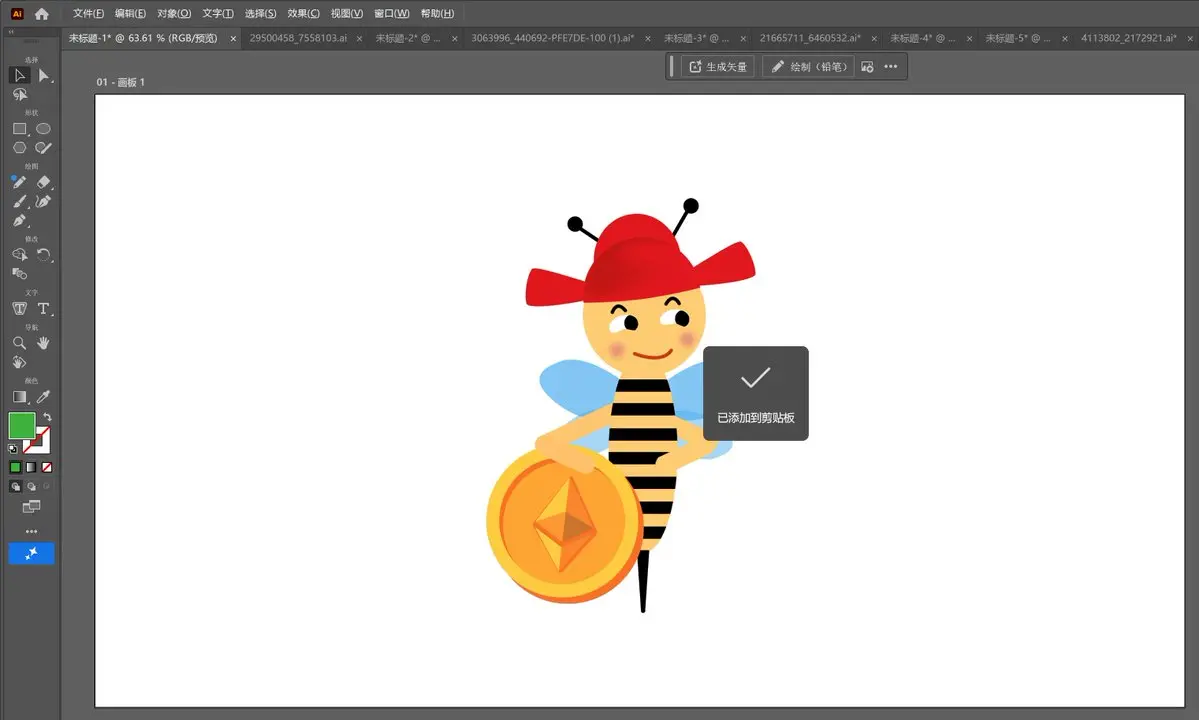Expand the edit toolbar three-dot menu
Screen dimensions: 1199x720
click(31, 531)
